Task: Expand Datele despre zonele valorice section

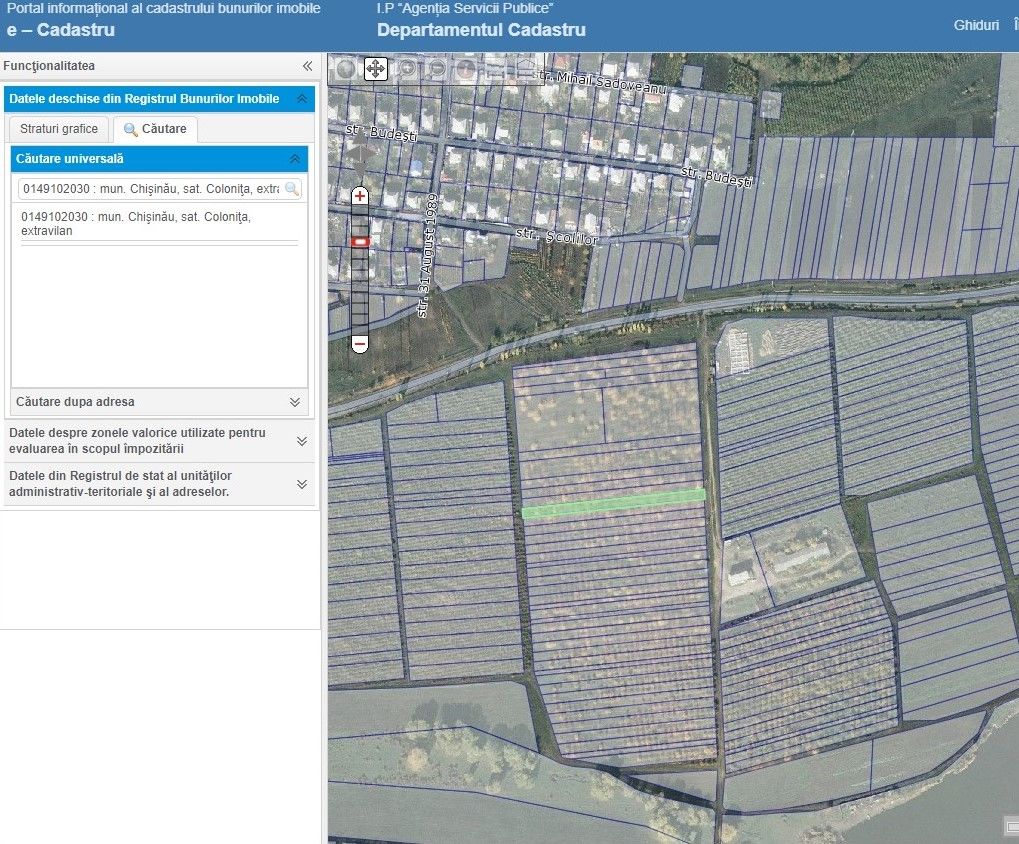Action: (x=301, y=440)
